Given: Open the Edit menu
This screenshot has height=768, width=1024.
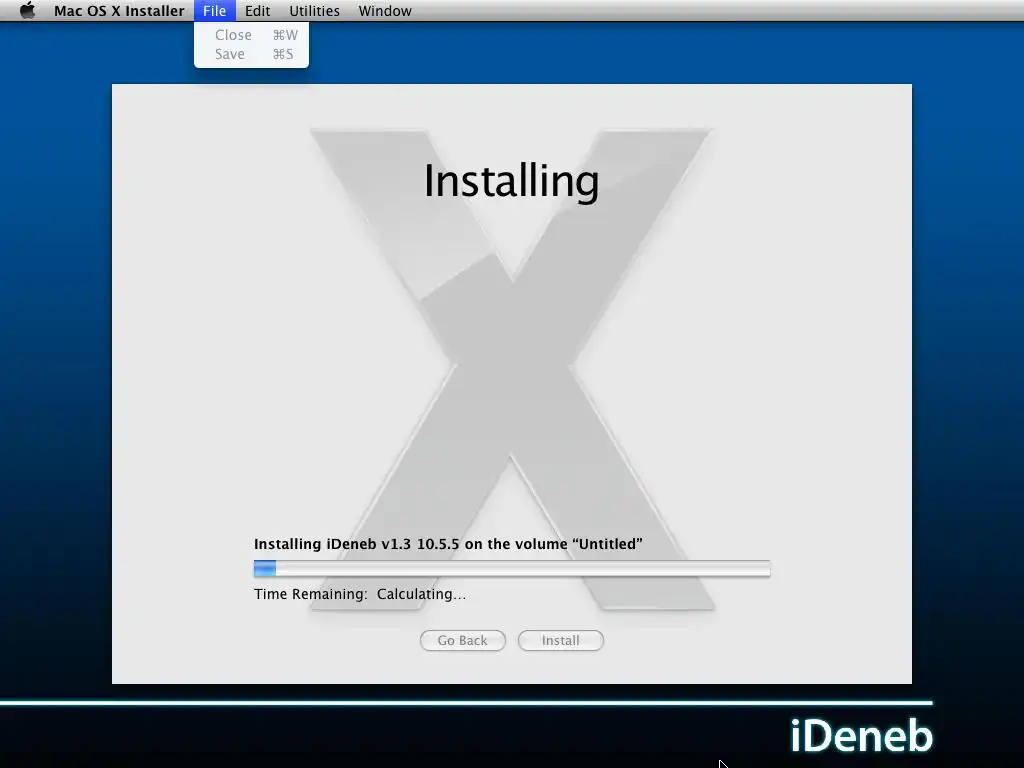Looking at the screenshot, I should pyautogui.click(x=257, y=10).
